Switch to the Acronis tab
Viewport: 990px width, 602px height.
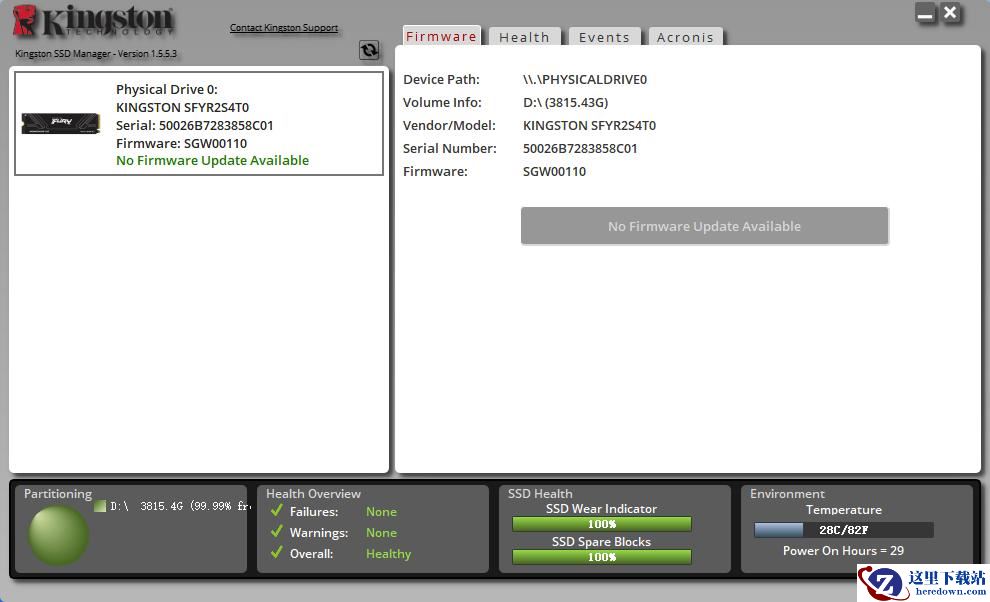pyautogui.click(x=685, y=37)
